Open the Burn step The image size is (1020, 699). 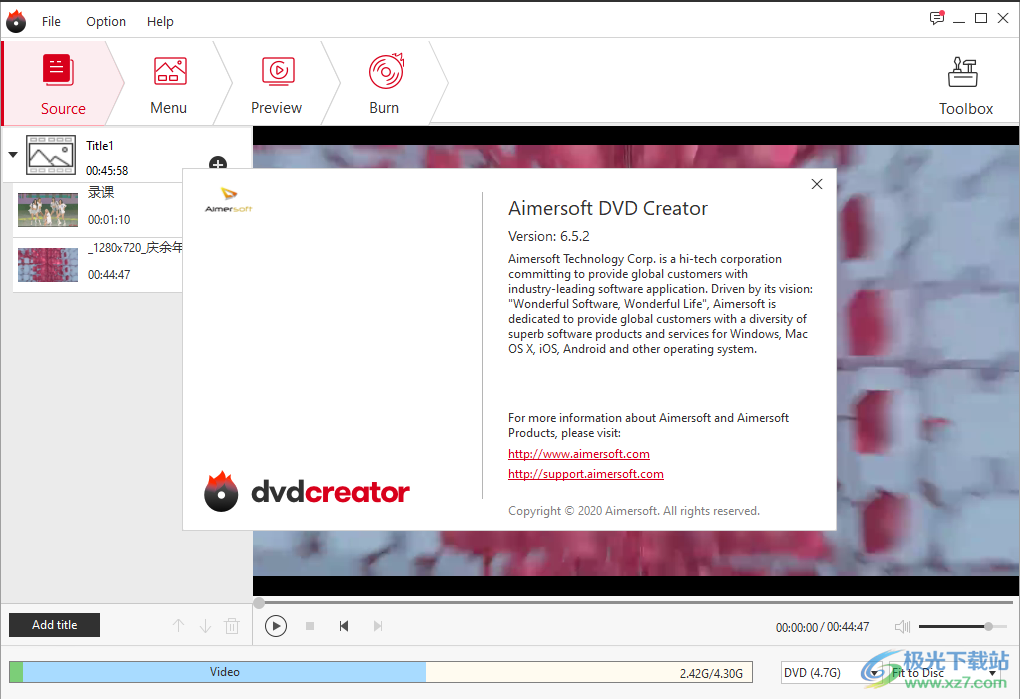(x=385, y=83)
